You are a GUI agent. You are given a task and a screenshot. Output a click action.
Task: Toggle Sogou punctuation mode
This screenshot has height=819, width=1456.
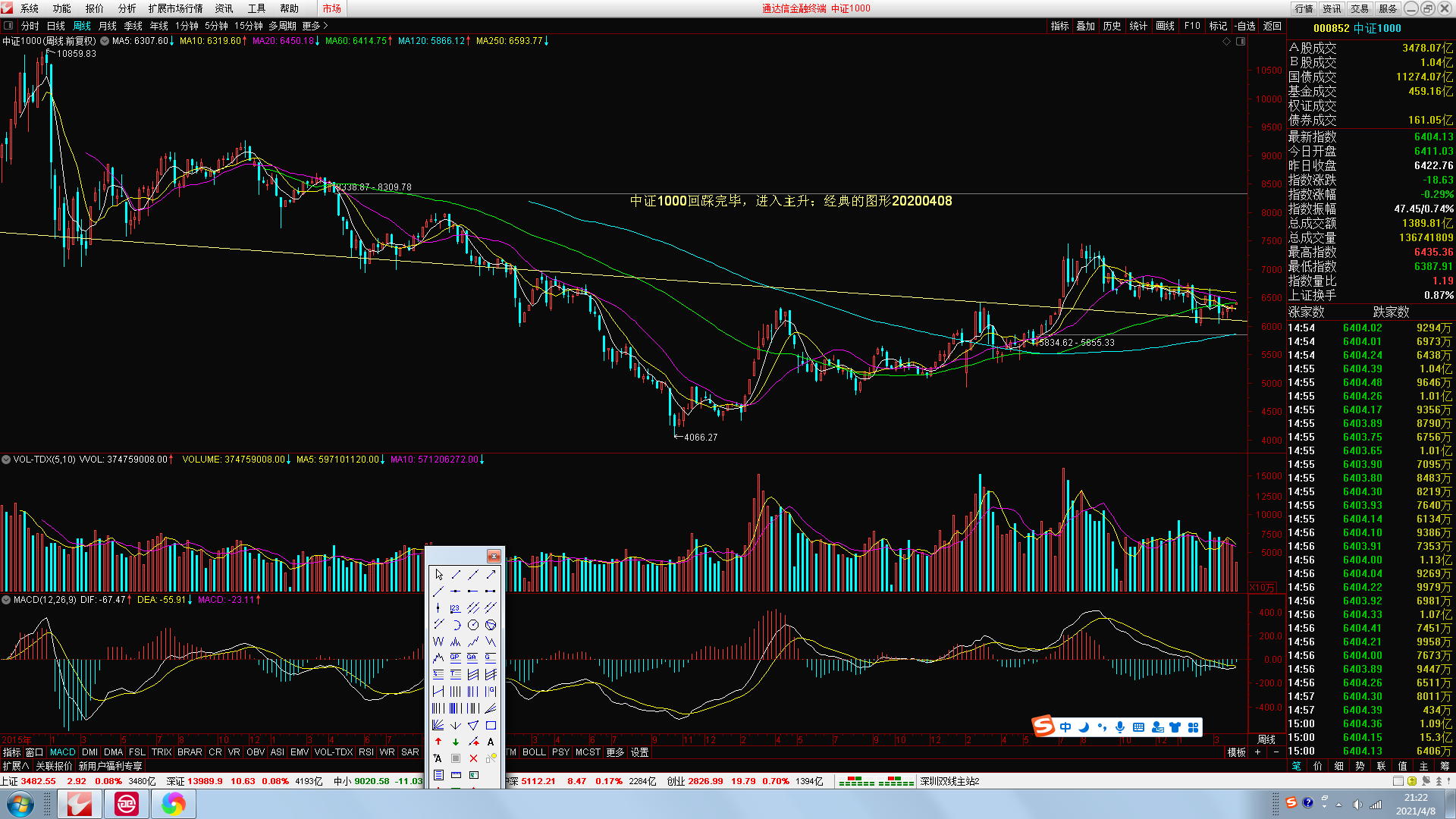click(x=1102, y=727)
